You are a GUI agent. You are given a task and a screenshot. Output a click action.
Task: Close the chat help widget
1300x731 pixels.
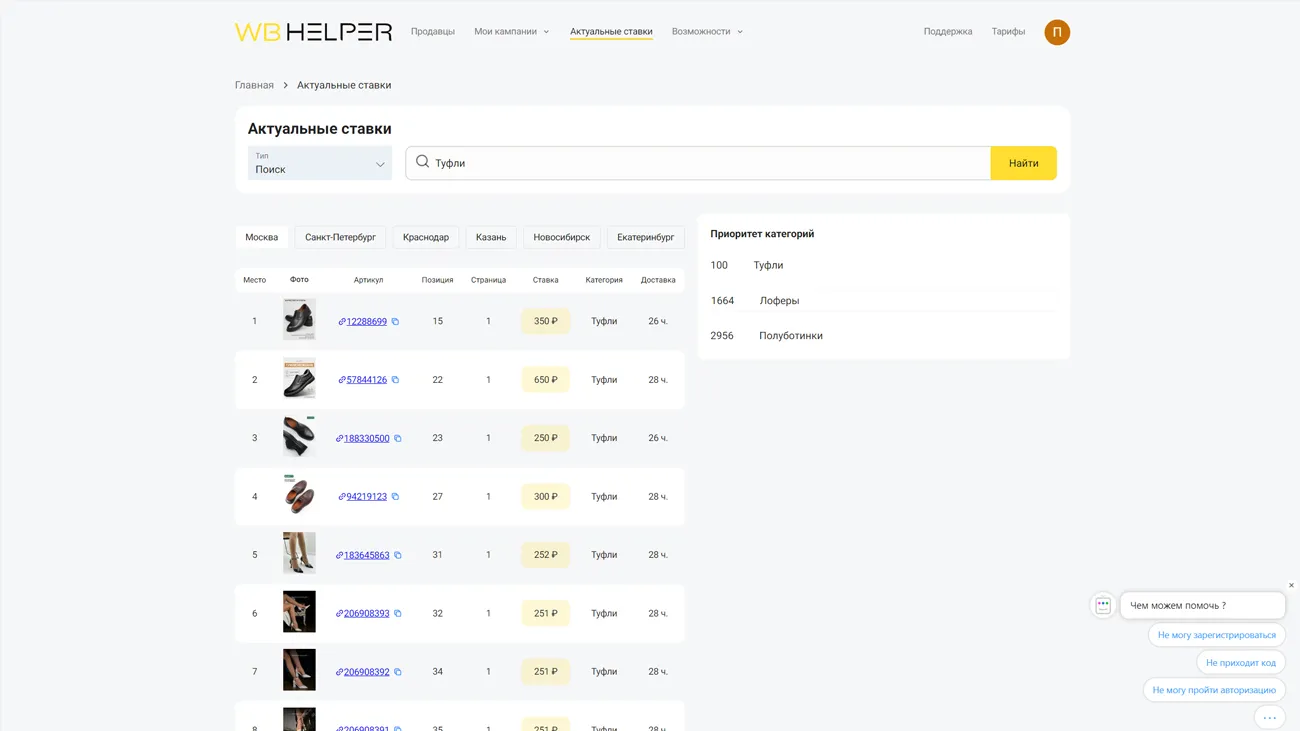[x=1291, y=586]
